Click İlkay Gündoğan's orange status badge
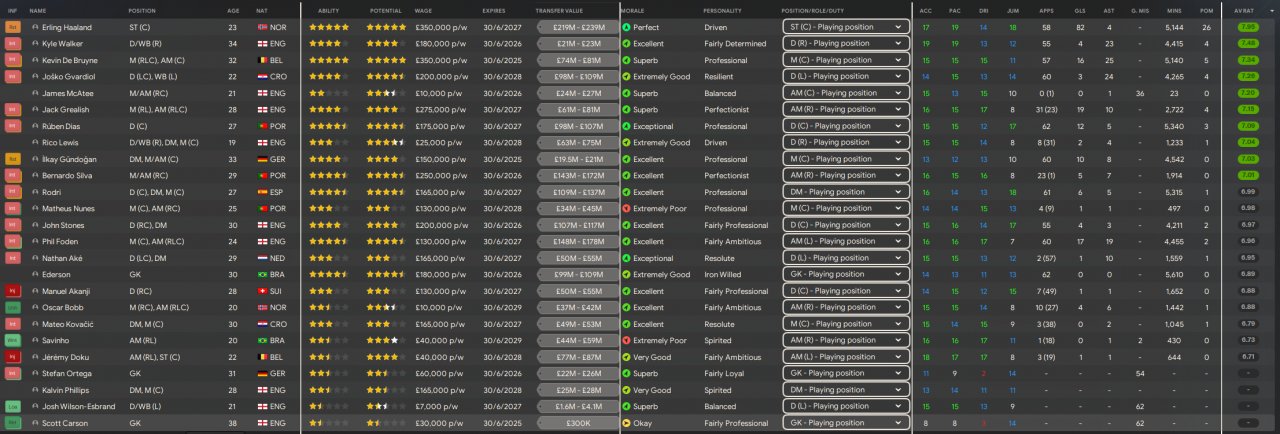Viewport: 1280px width, 434px height. click(13, 159)
